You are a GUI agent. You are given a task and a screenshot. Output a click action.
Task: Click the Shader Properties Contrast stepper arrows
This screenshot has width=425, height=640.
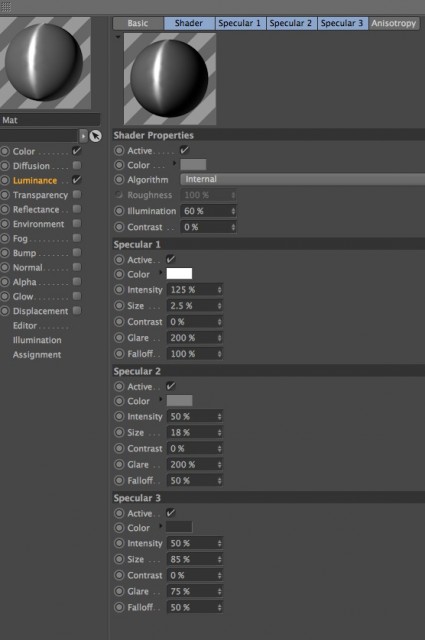233,227
